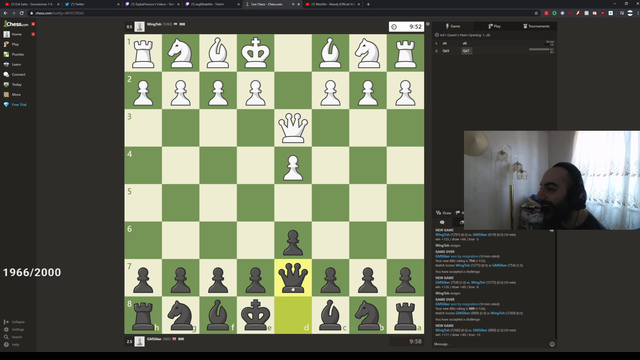Collapse the left sidebar
The width and height of the screenshot is (640, 360).
[14, 322]
